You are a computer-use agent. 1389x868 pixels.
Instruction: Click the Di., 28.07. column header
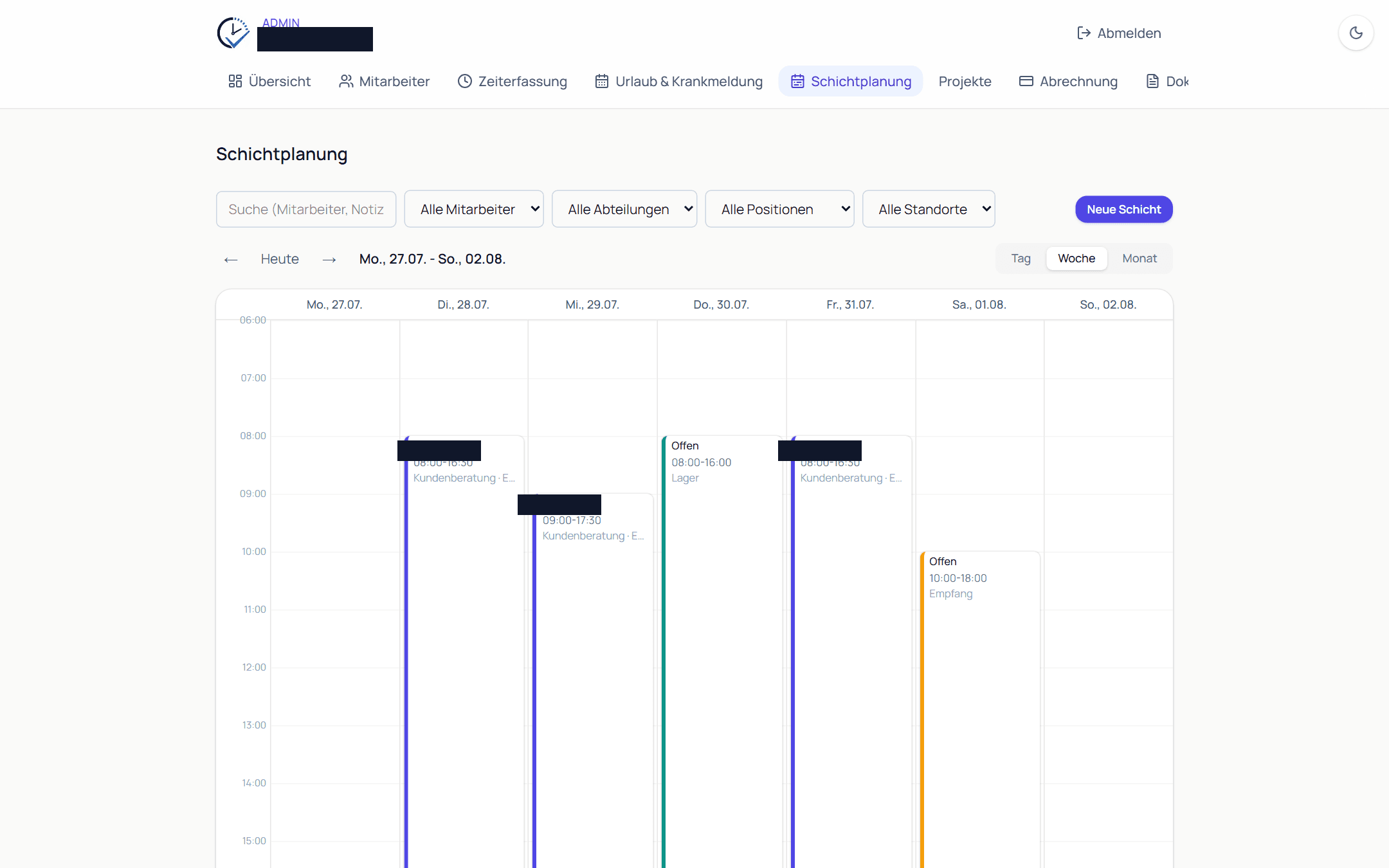(x=463, y=305)
